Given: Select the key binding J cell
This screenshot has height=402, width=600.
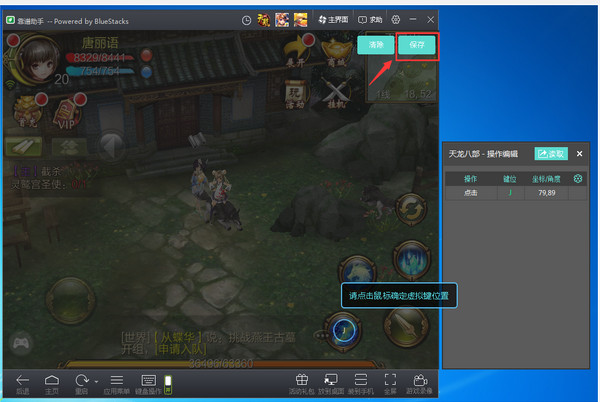Looking at the screenshot, I should (x=510, y=193).
